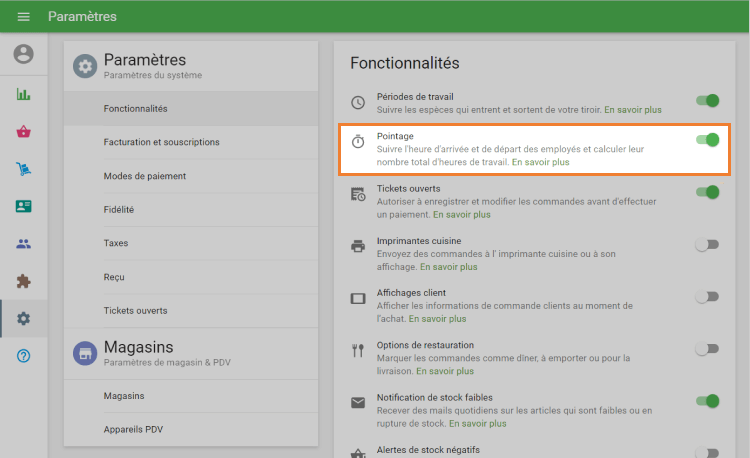750x458 pixels.
Task: Open Tickets ouverts in the left settings menu
Action: tap(191, 310)
